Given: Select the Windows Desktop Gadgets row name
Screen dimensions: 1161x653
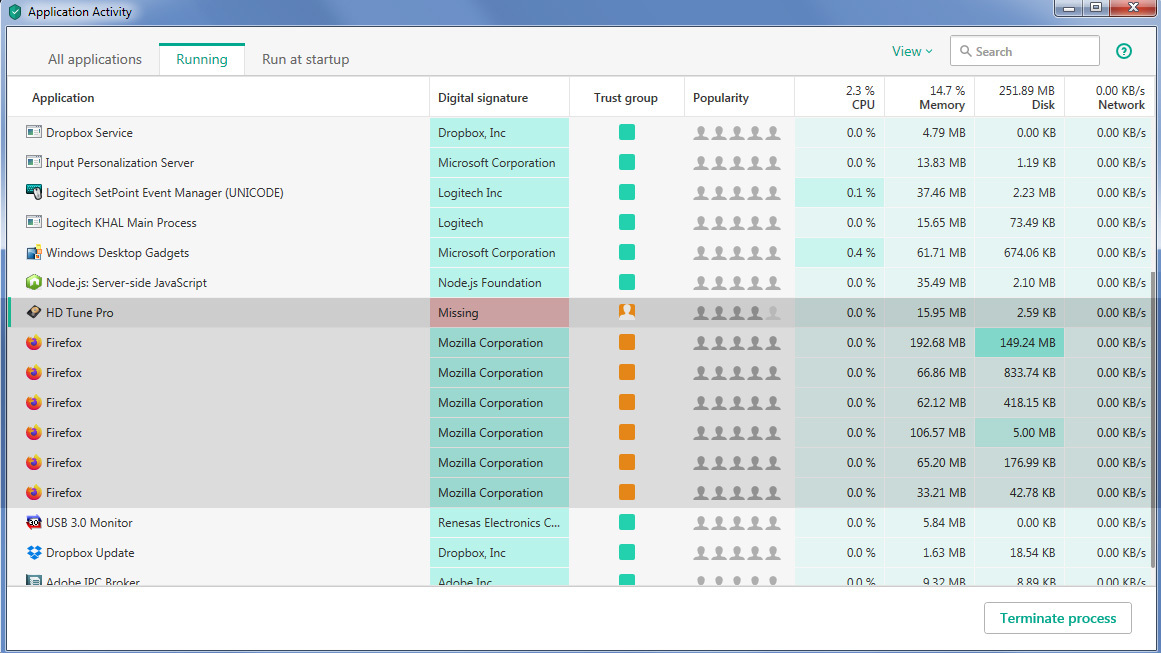Looking at the screenshot, I should (x=117, y=252).
